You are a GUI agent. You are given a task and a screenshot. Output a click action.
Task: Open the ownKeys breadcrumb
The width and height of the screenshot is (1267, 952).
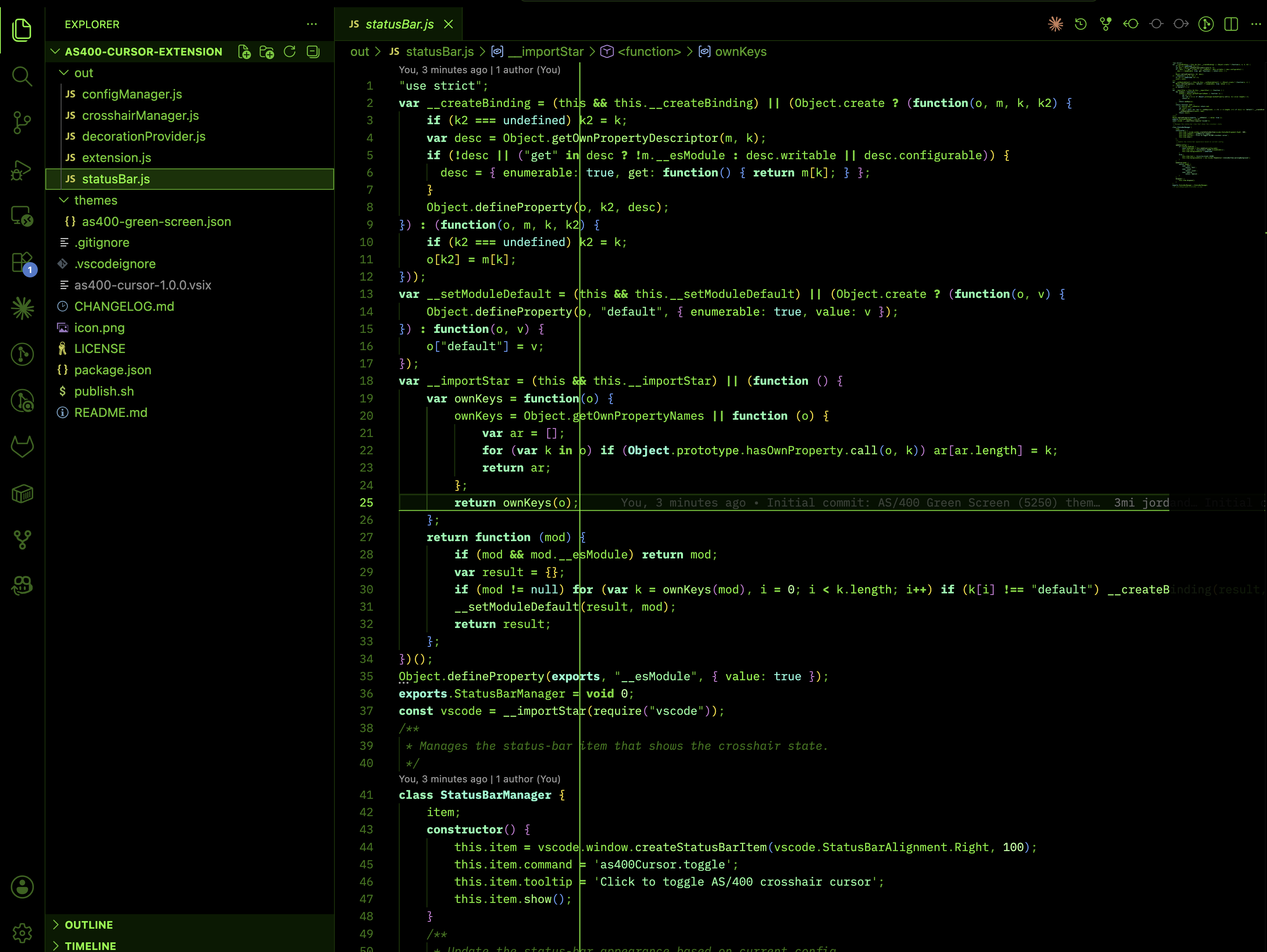tap(733, 51)
